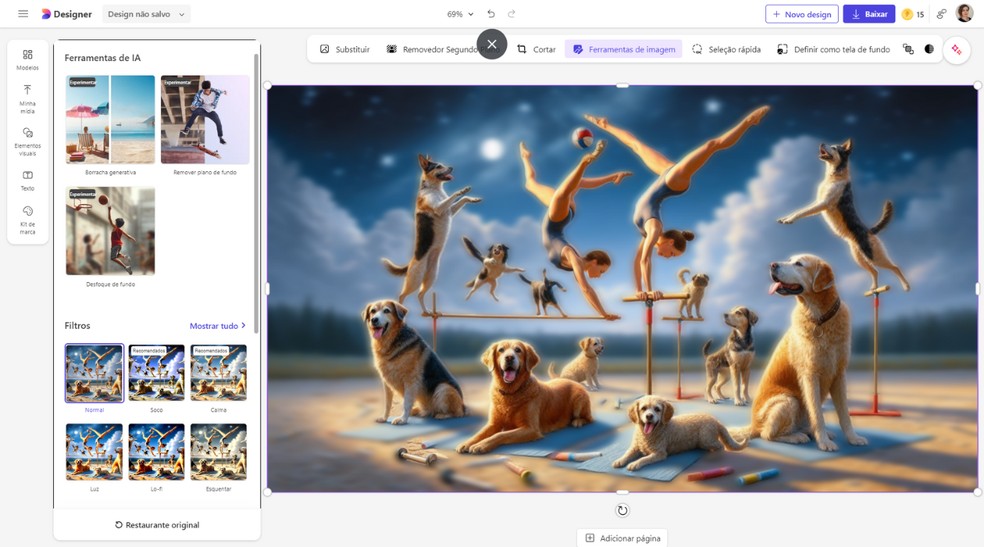Click the side panel vertical scrollbar
This screenshot has width=984, height=547.
tap(256, 193)
